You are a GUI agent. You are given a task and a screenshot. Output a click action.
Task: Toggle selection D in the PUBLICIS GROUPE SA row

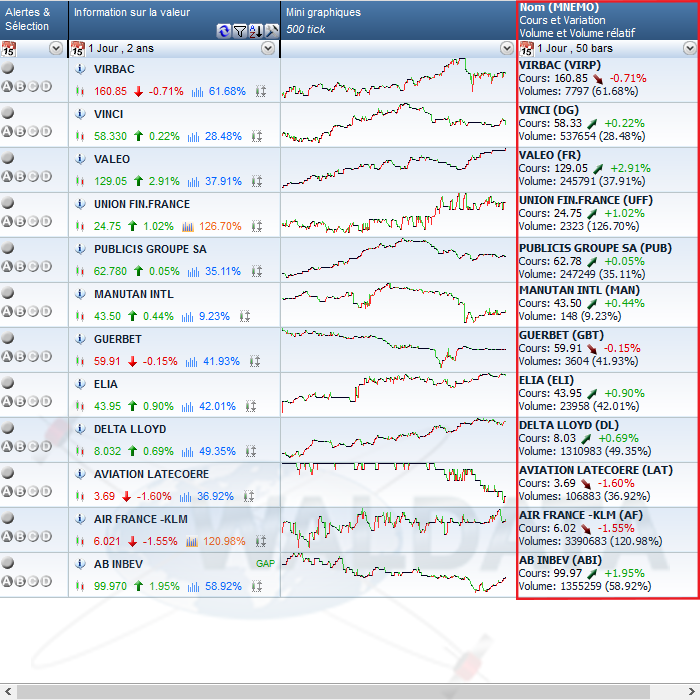[46, 267]
